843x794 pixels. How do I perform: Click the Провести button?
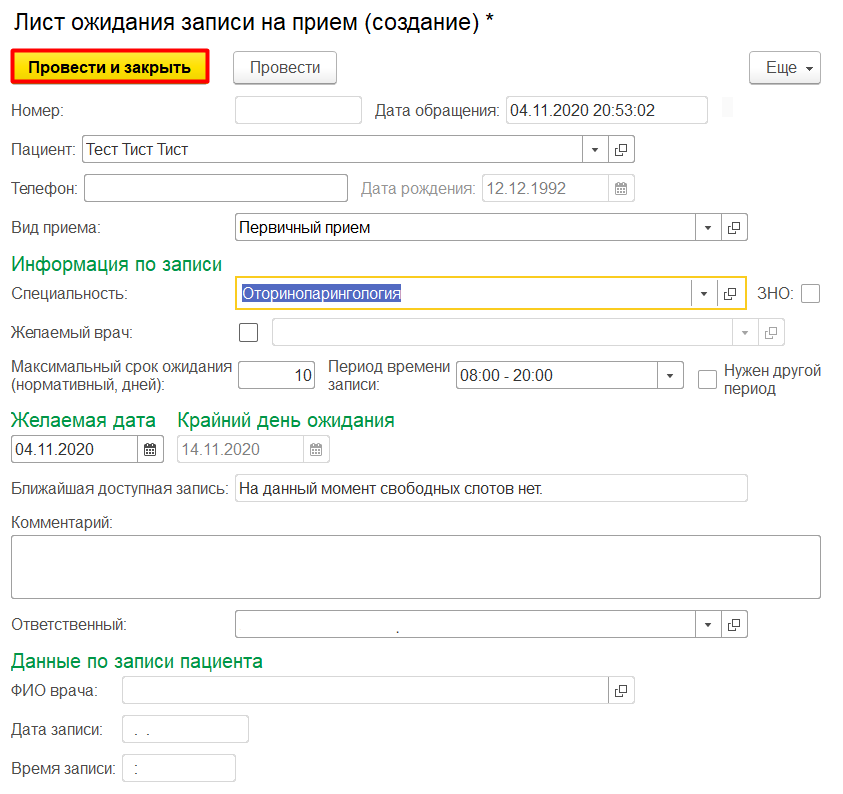285,68
